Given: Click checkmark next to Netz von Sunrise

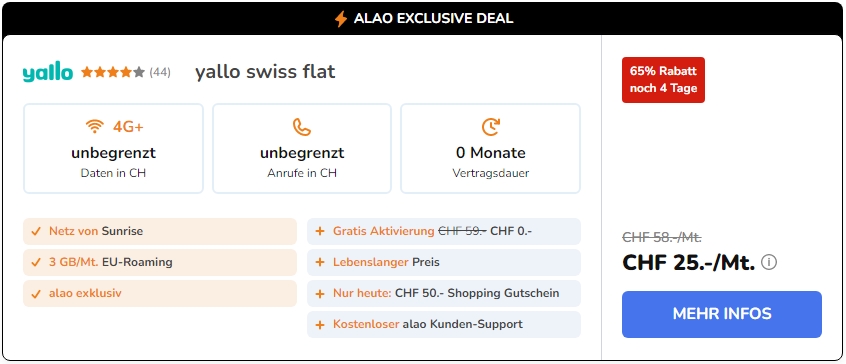Looking at the screenshot, I should coord(36,231).
